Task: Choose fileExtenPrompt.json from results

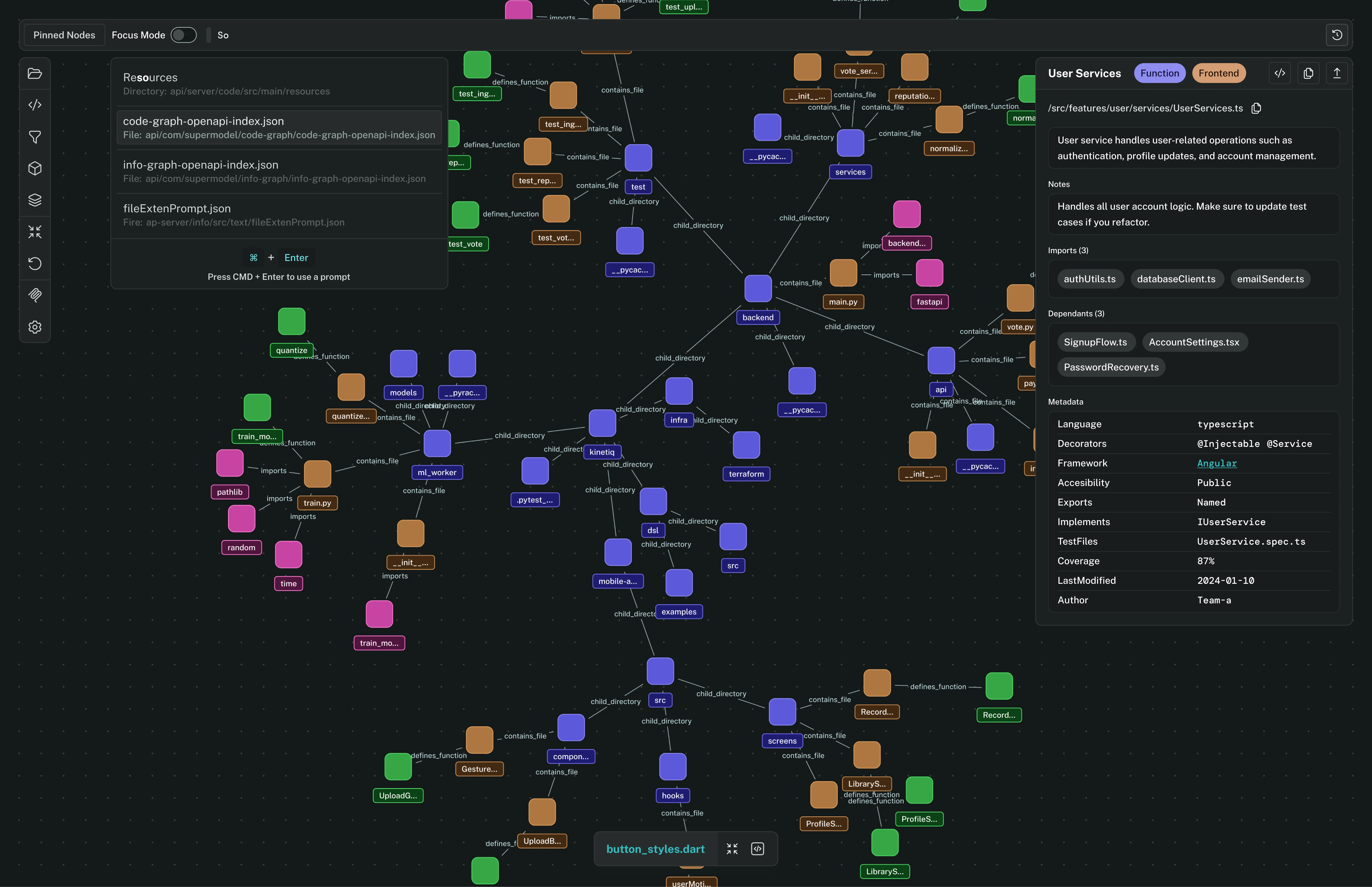Action: coord(279,215)
